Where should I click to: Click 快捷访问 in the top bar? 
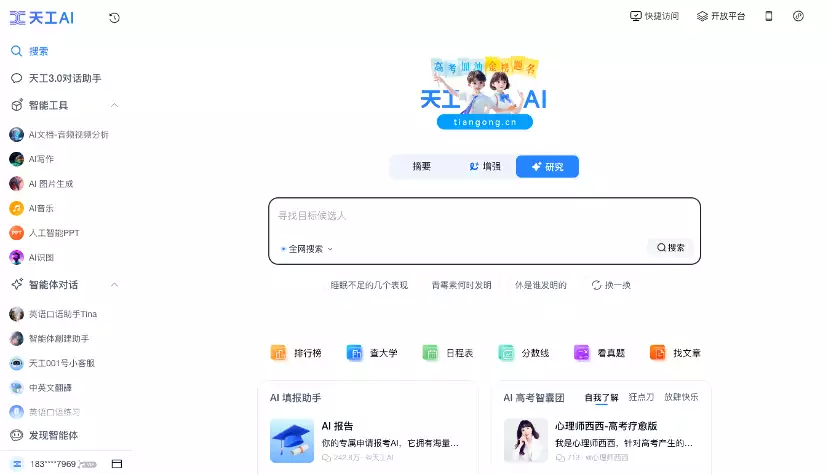click(x=654, y=16)
